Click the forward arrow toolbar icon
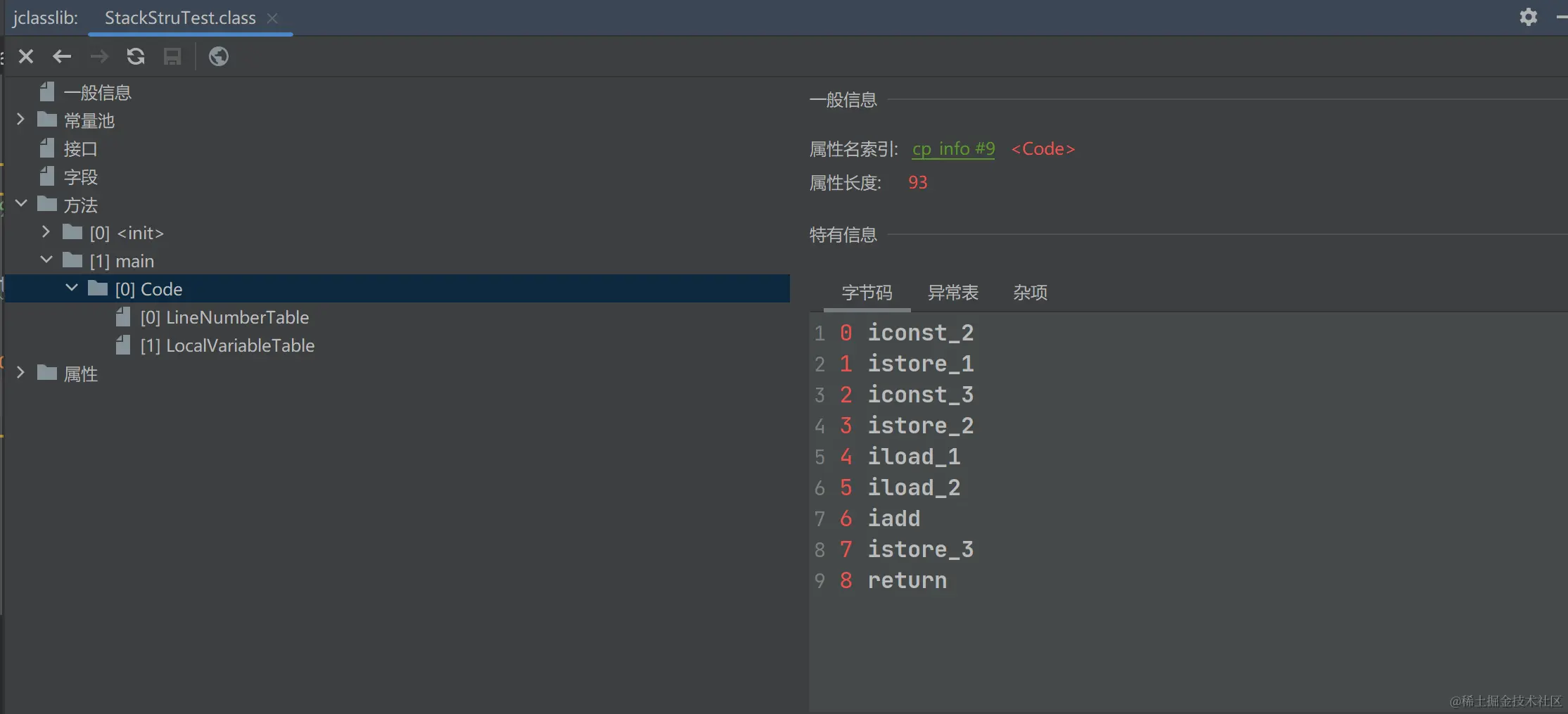This screenshot has width=1568, height=714. pos(99,56)
